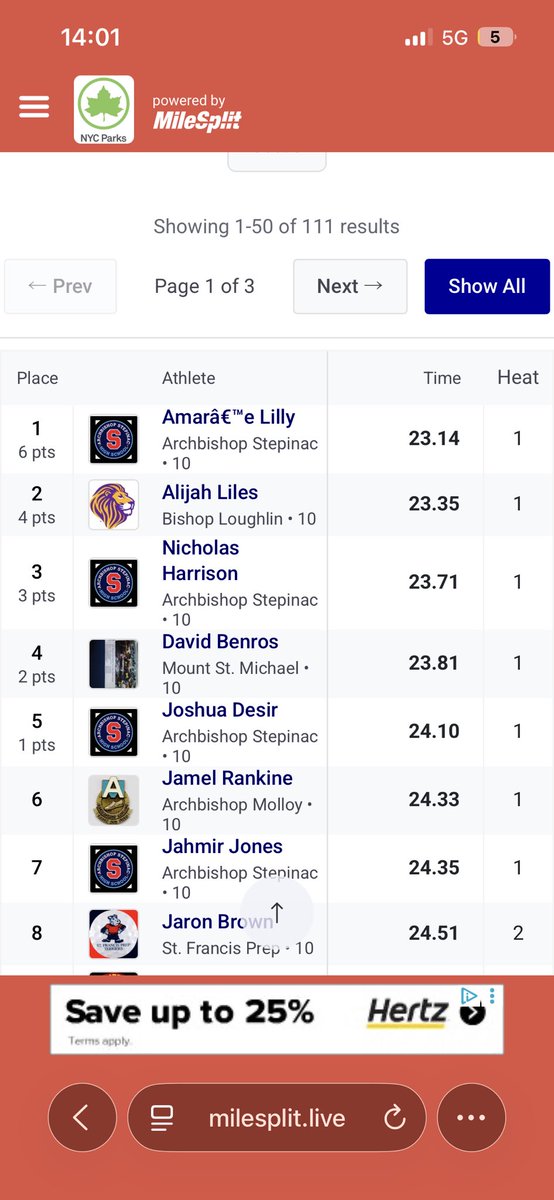Go to the Next results page

point(350,286)
